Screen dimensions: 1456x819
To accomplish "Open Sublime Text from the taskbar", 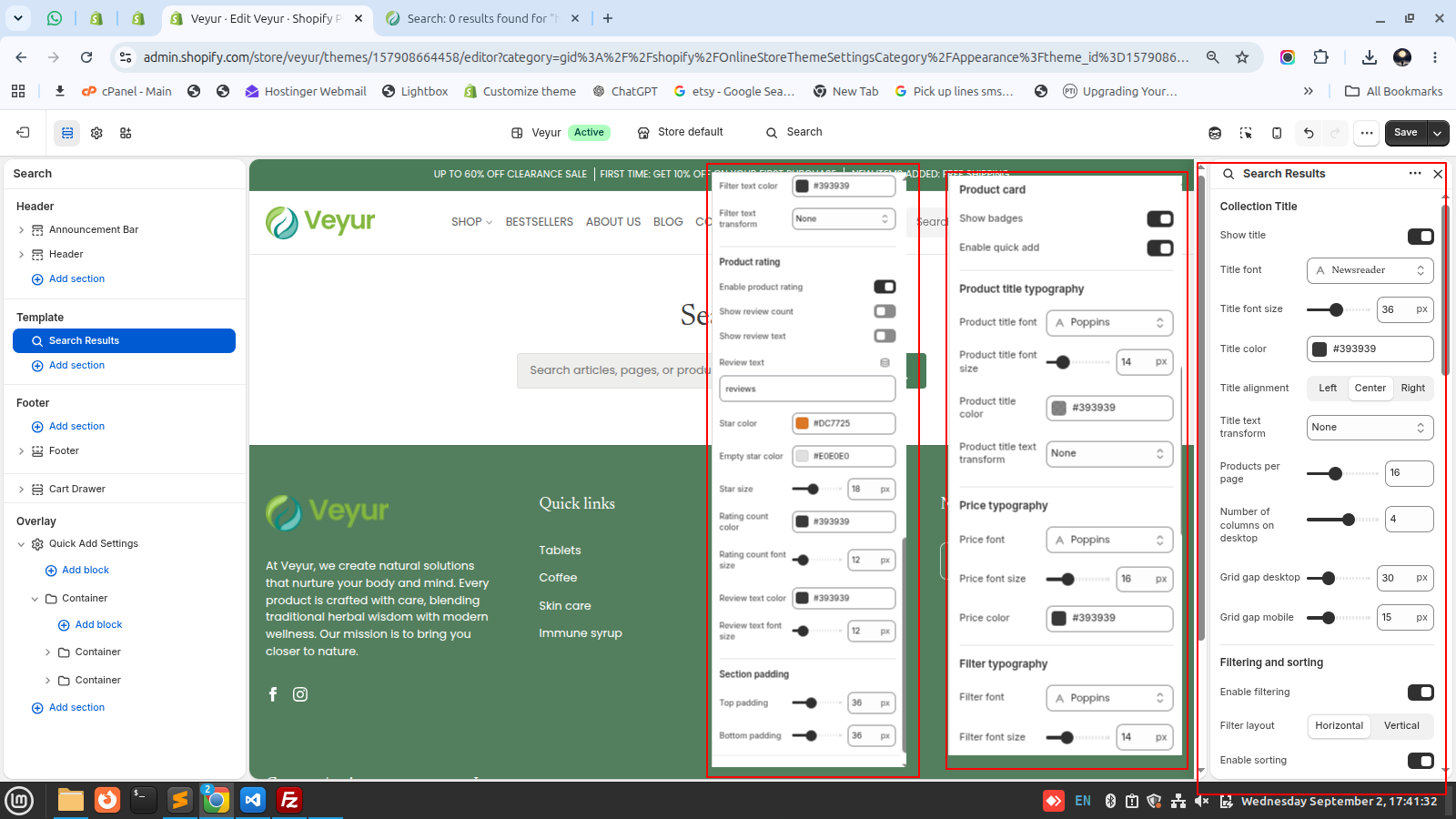I will pyautogui.click(x=180, y=800).
